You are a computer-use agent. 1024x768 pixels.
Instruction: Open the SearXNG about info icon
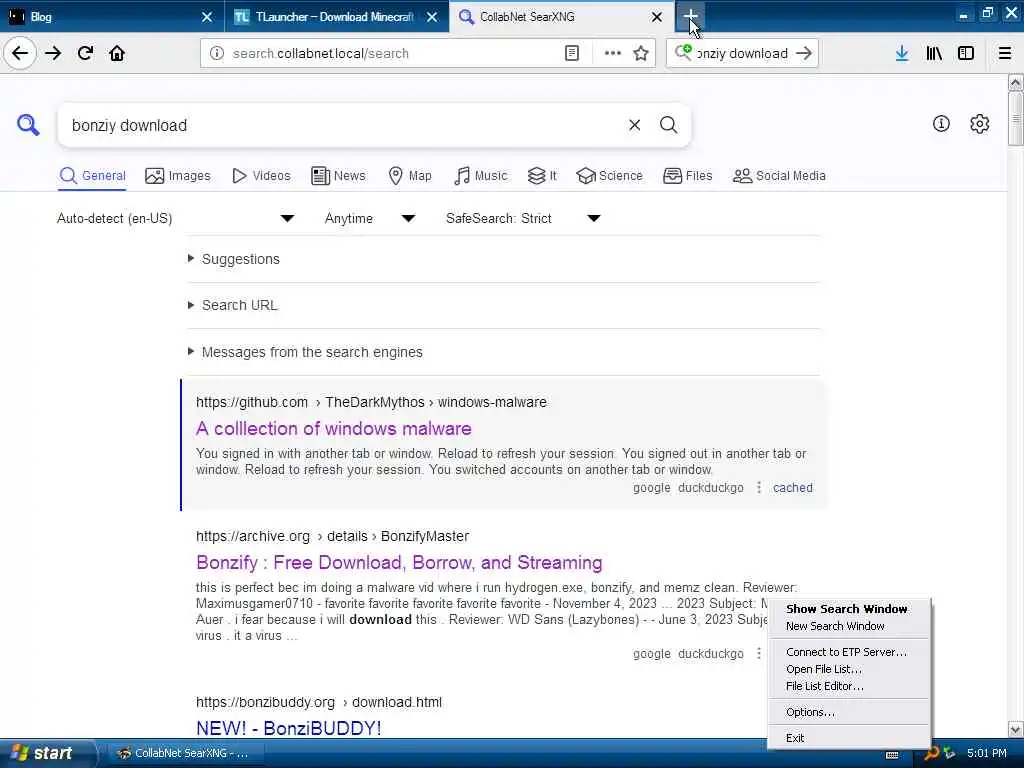(941, 123)
